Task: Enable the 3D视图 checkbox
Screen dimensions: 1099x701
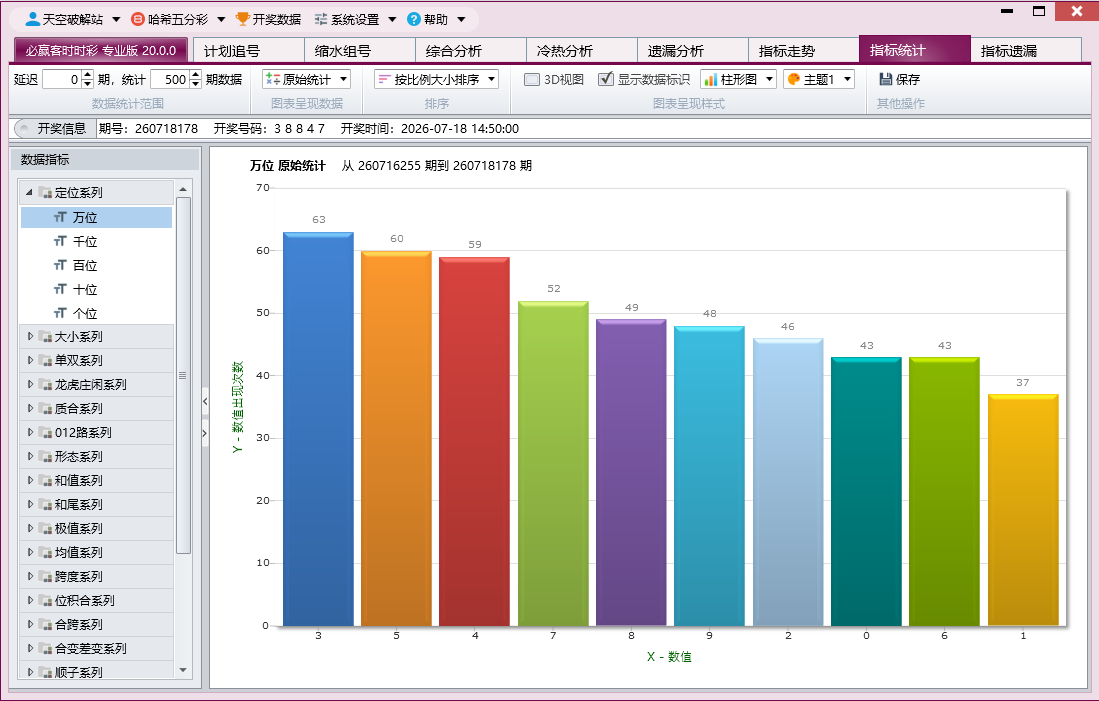Action: pyautogui.click(x=532, y=79)
